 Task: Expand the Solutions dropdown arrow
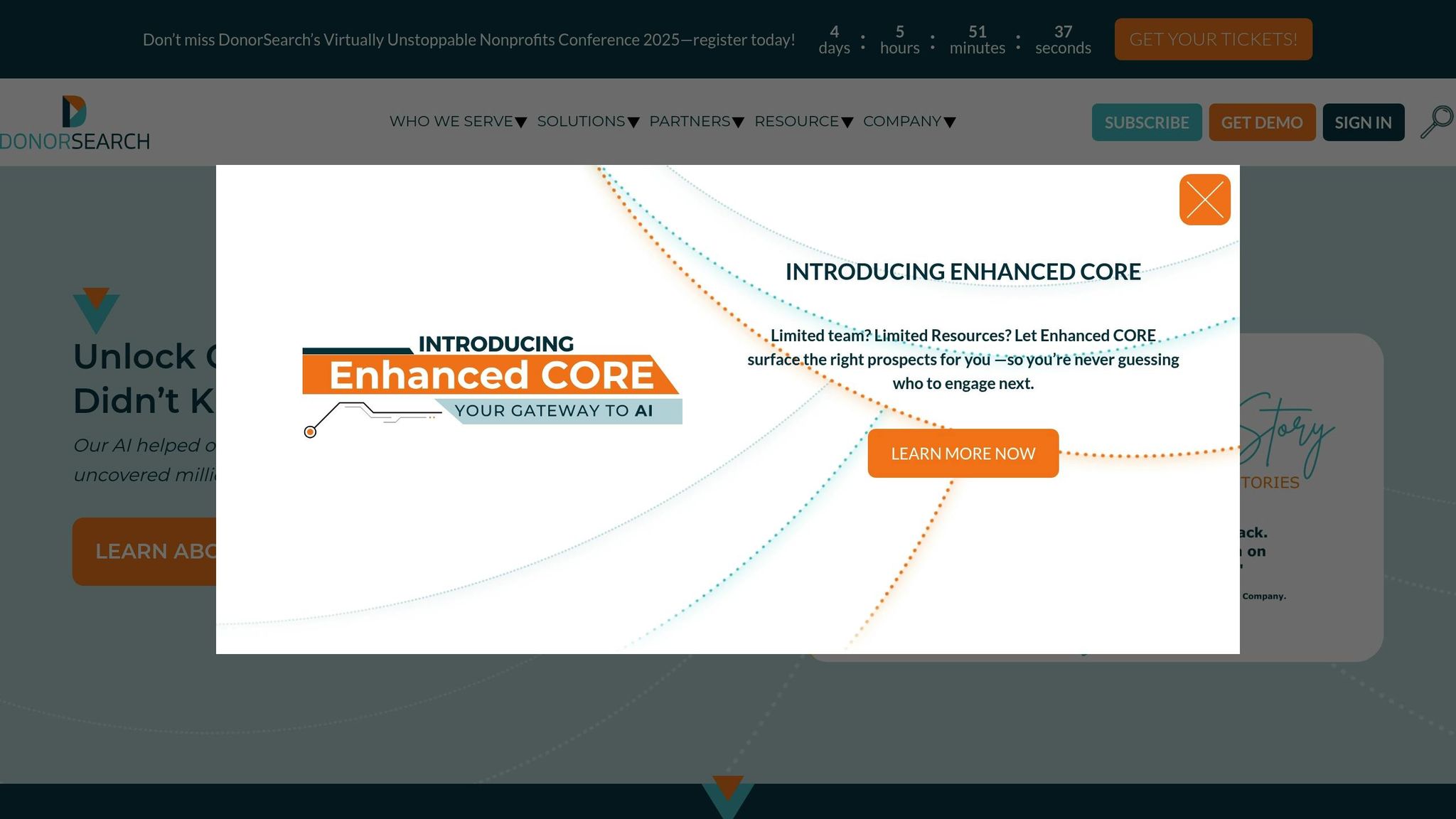click(633, 123)
